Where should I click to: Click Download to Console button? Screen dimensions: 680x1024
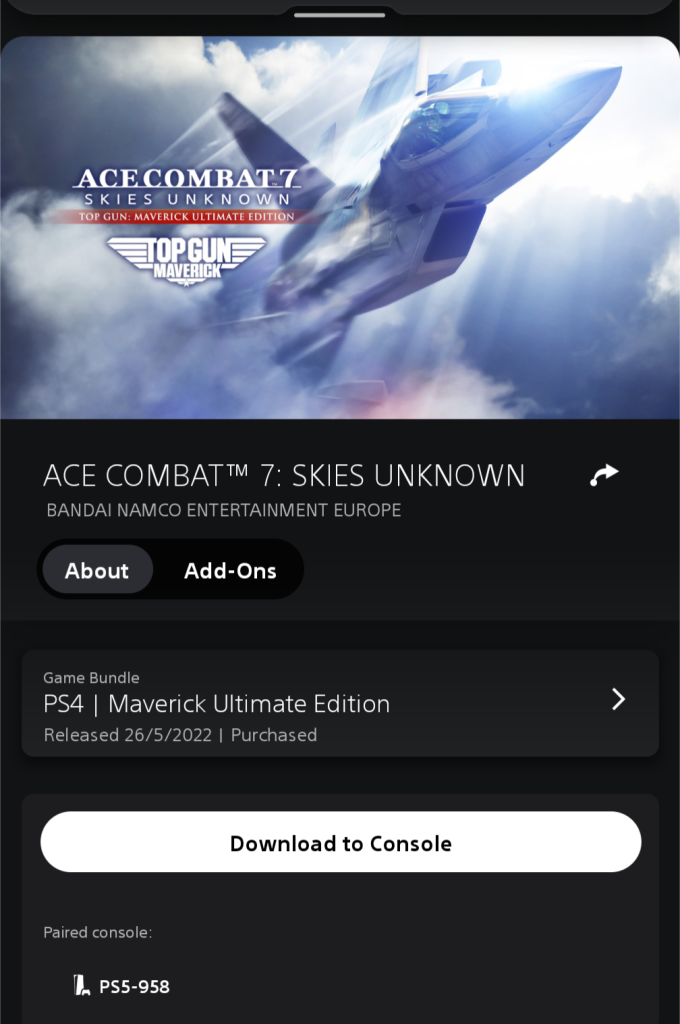tap(340, 842)
